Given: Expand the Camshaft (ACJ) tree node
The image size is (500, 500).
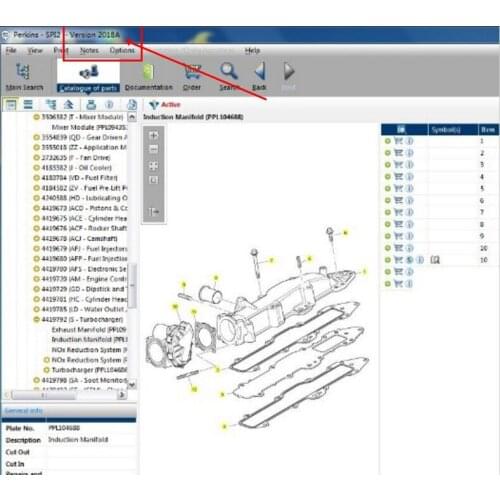Looking at the screenshot, I should tap(37, 239).
